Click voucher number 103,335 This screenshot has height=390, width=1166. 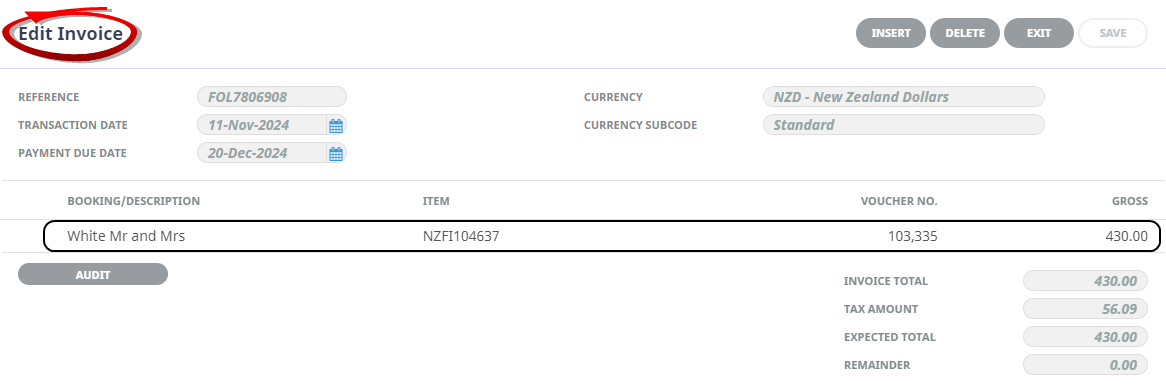(913, 237)
